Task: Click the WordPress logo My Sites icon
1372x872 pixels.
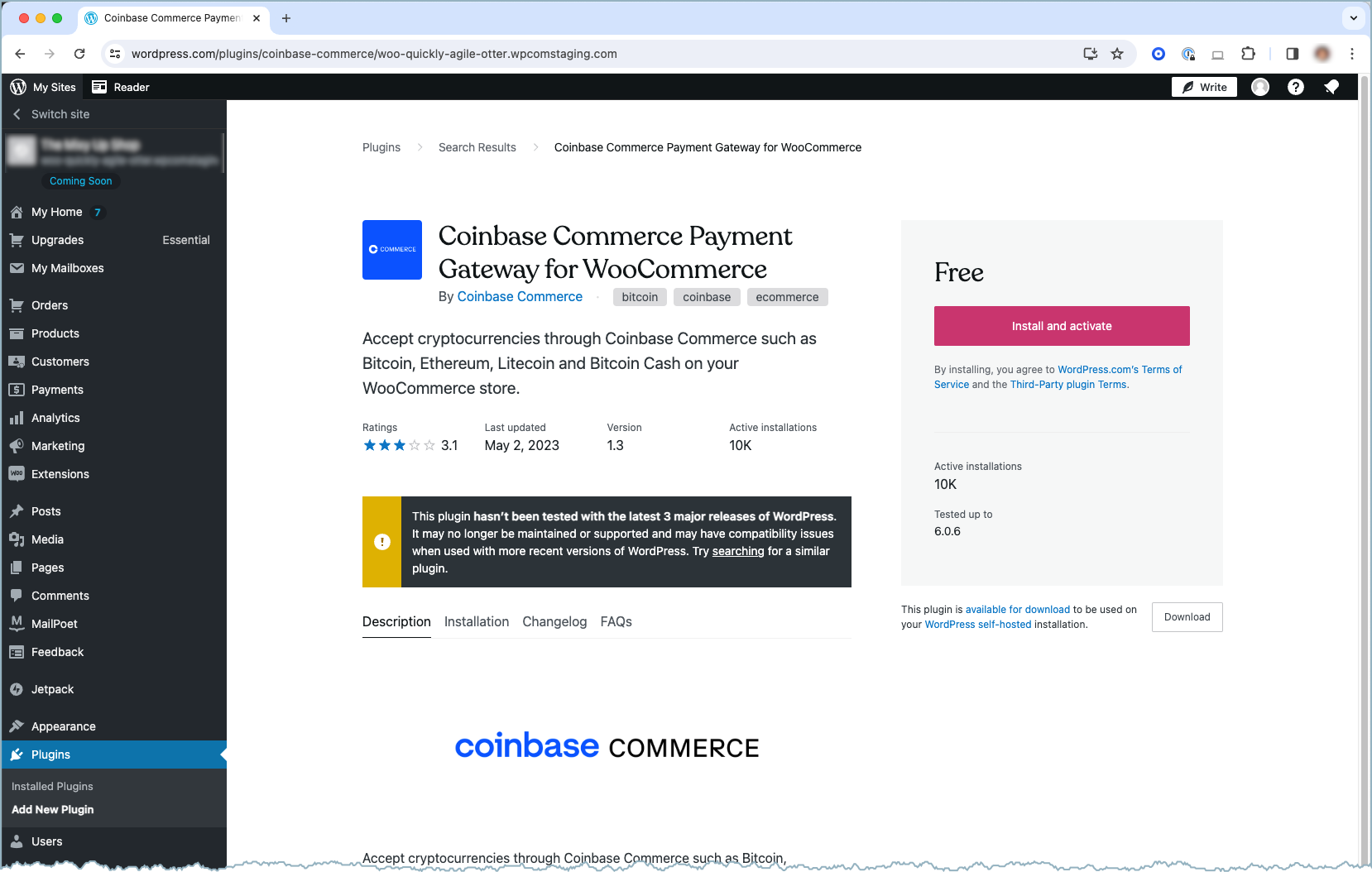Action: (18, 87)
